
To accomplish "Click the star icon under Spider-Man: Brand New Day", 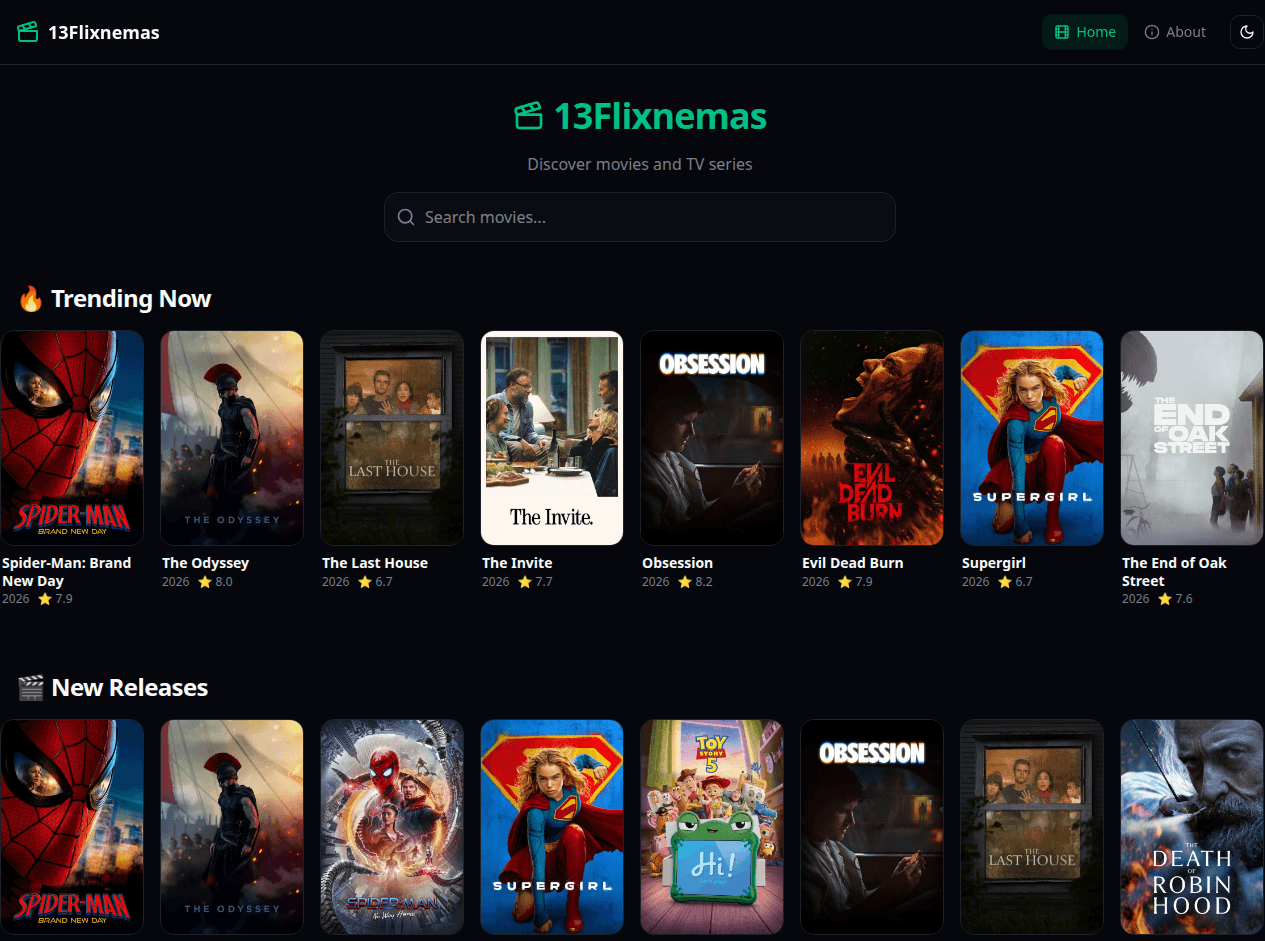I will pyautogui.click(x=45, y=600).
